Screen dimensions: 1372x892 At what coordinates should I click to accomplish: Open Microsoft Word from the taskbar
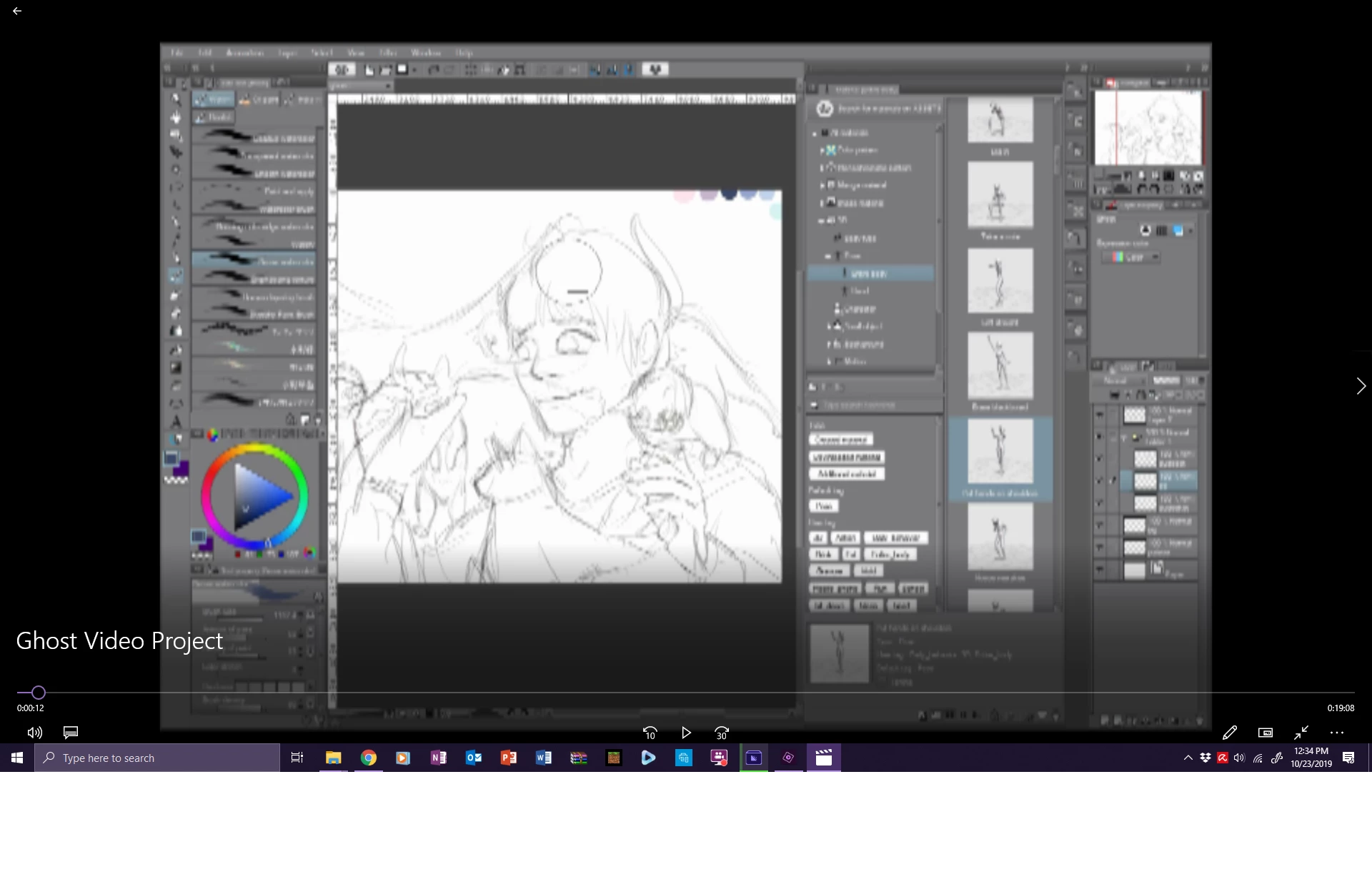pyautogui.click(x=543, y=758)
